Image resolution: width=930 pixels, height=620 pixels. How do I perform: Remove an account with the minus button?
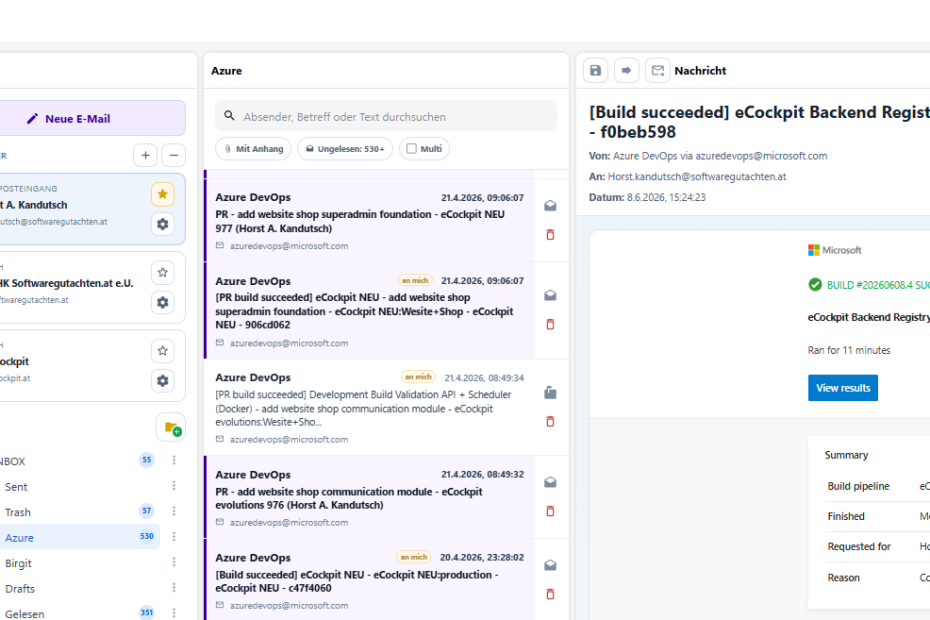tap(174, 155)
